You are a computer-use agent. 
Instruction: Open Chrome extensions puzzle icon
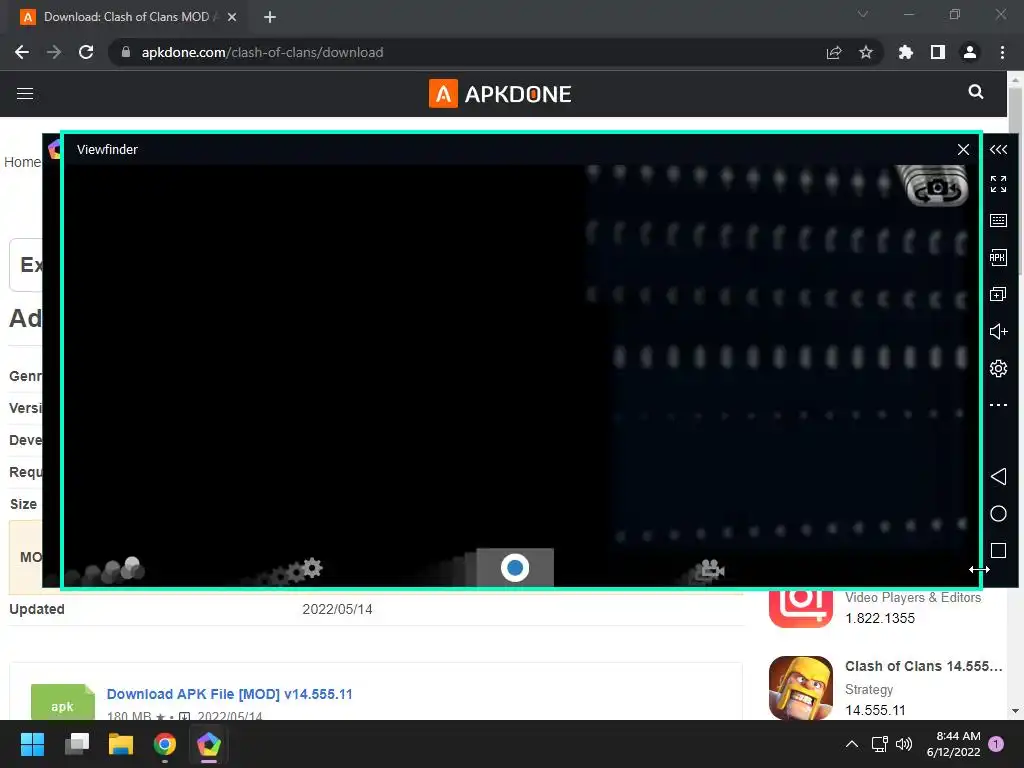coord(906,52)
